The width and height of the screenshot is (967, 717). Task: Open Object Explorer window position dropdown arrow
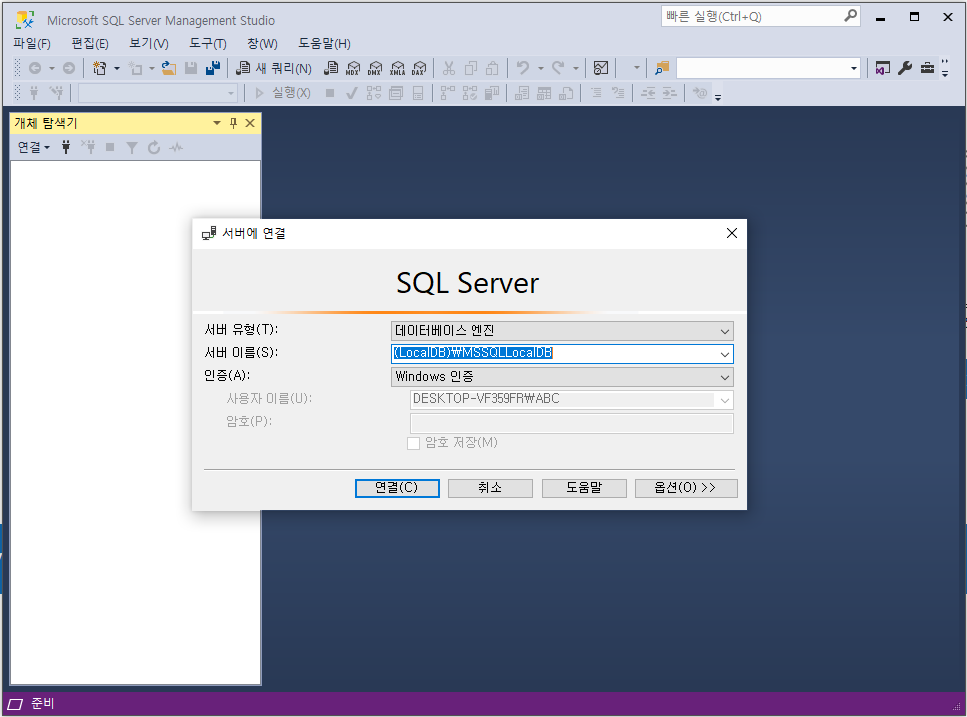[216, 123]
